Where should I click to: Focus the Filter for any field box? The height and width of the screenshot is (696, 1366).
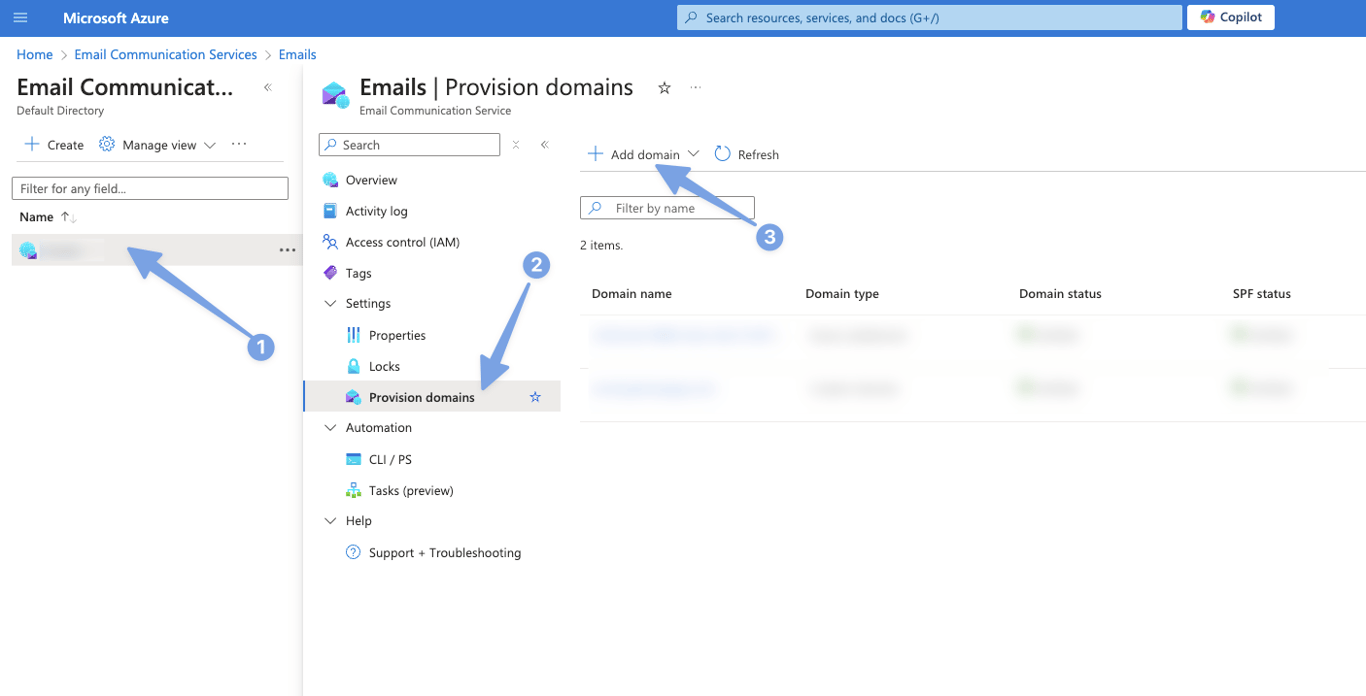pyautogui.click(x=150, y=188)
